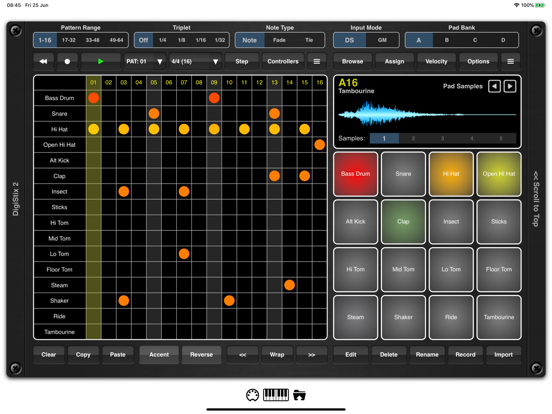Open the Step mode button

pos(242,61)
